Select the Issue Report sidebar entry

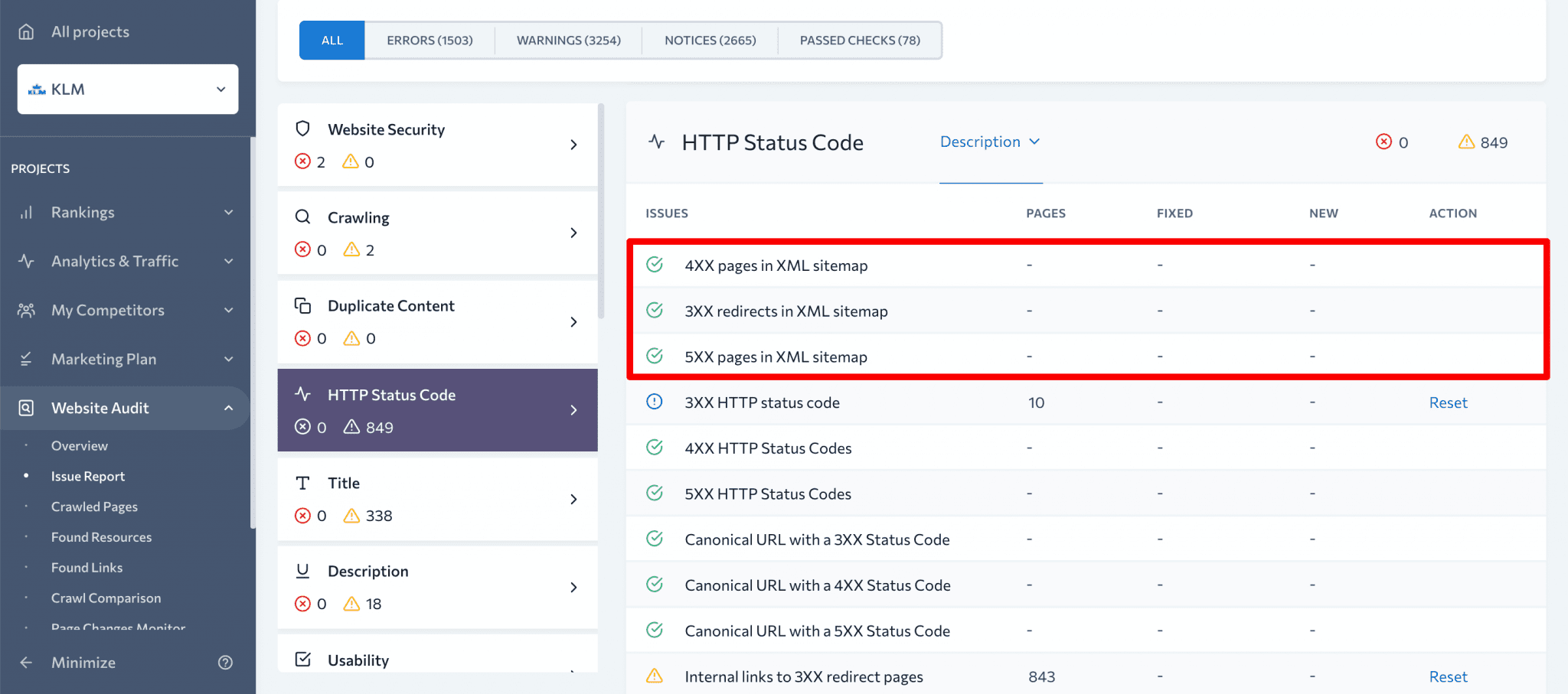pos(88,476)
